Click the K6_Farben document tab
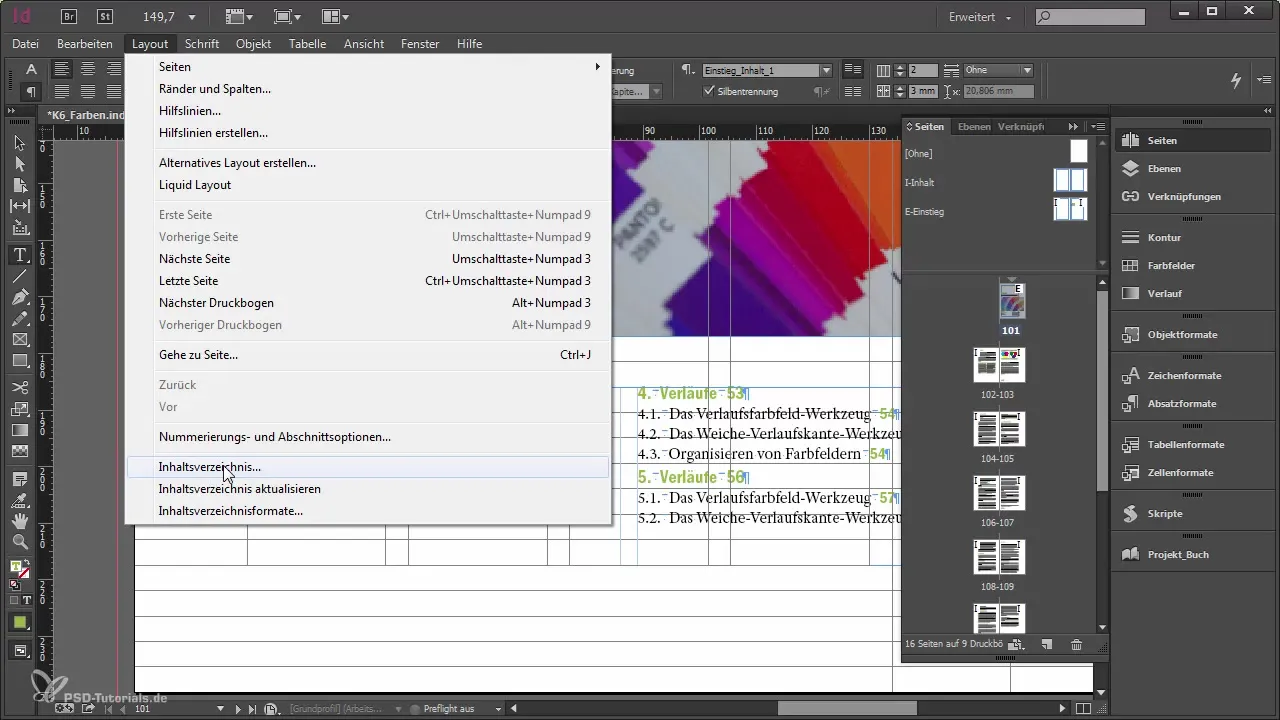Image resolution: width=1280 pixels, height=720 pixels. point(85,115)
